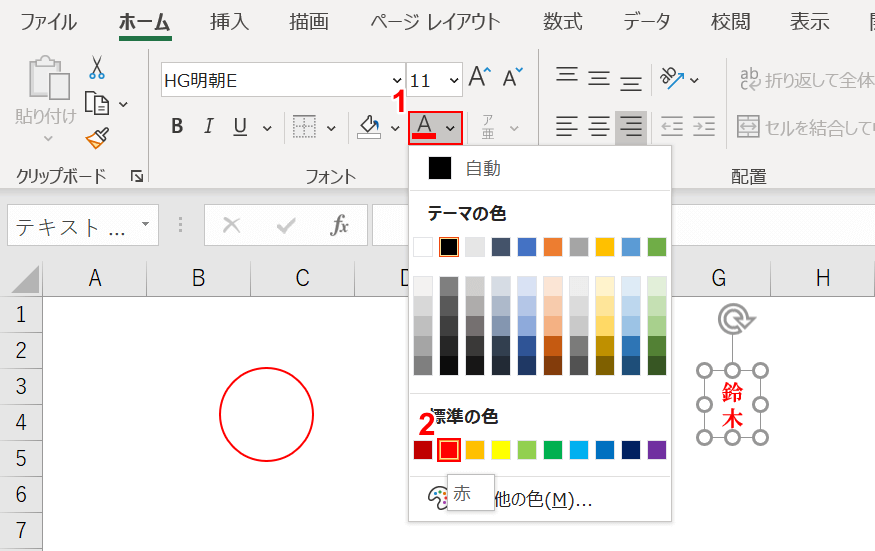This screenshot has width=875, height=551.
Task: Pick the red standard color swatch
Action: click(x=449, y=450)
